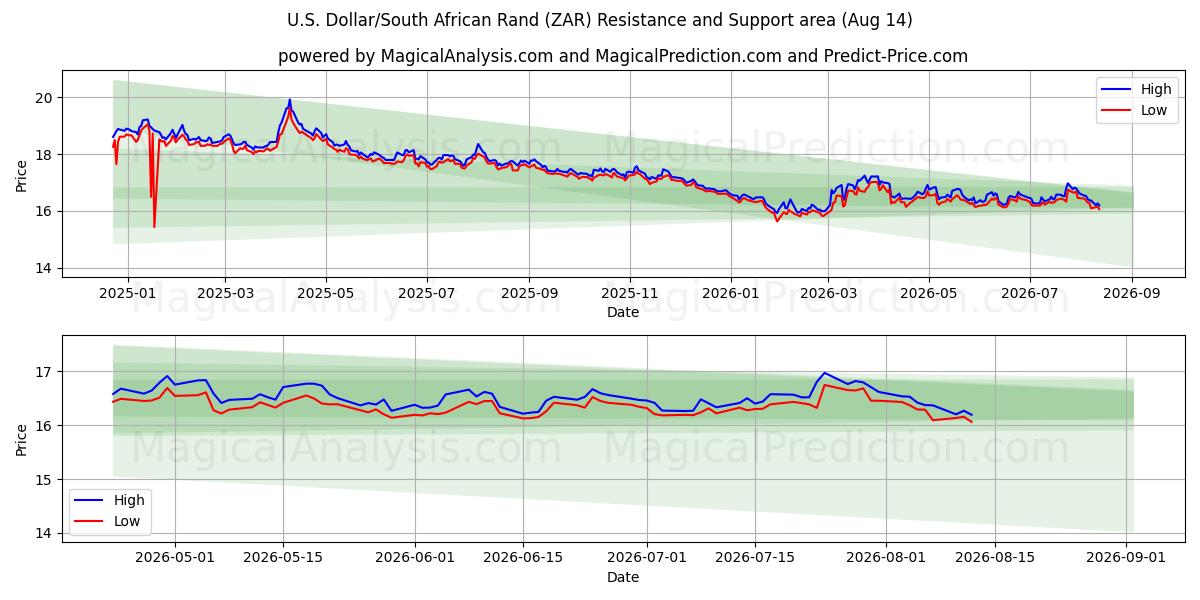Screen dimensions: 1200x600
Task: Click the '2026-06-15' date tick label
Action: point(523,559)
